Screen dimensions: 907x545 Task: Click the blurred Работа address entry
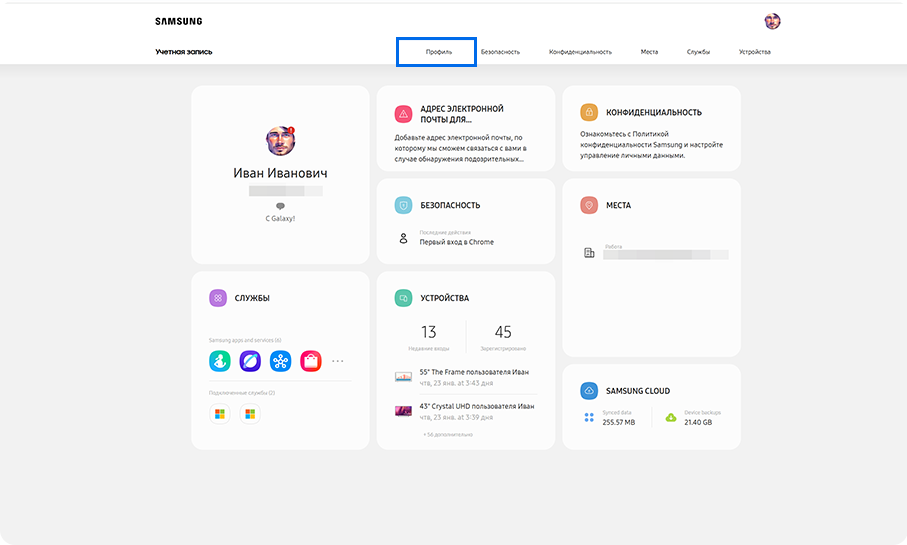[x=665, y=255]
